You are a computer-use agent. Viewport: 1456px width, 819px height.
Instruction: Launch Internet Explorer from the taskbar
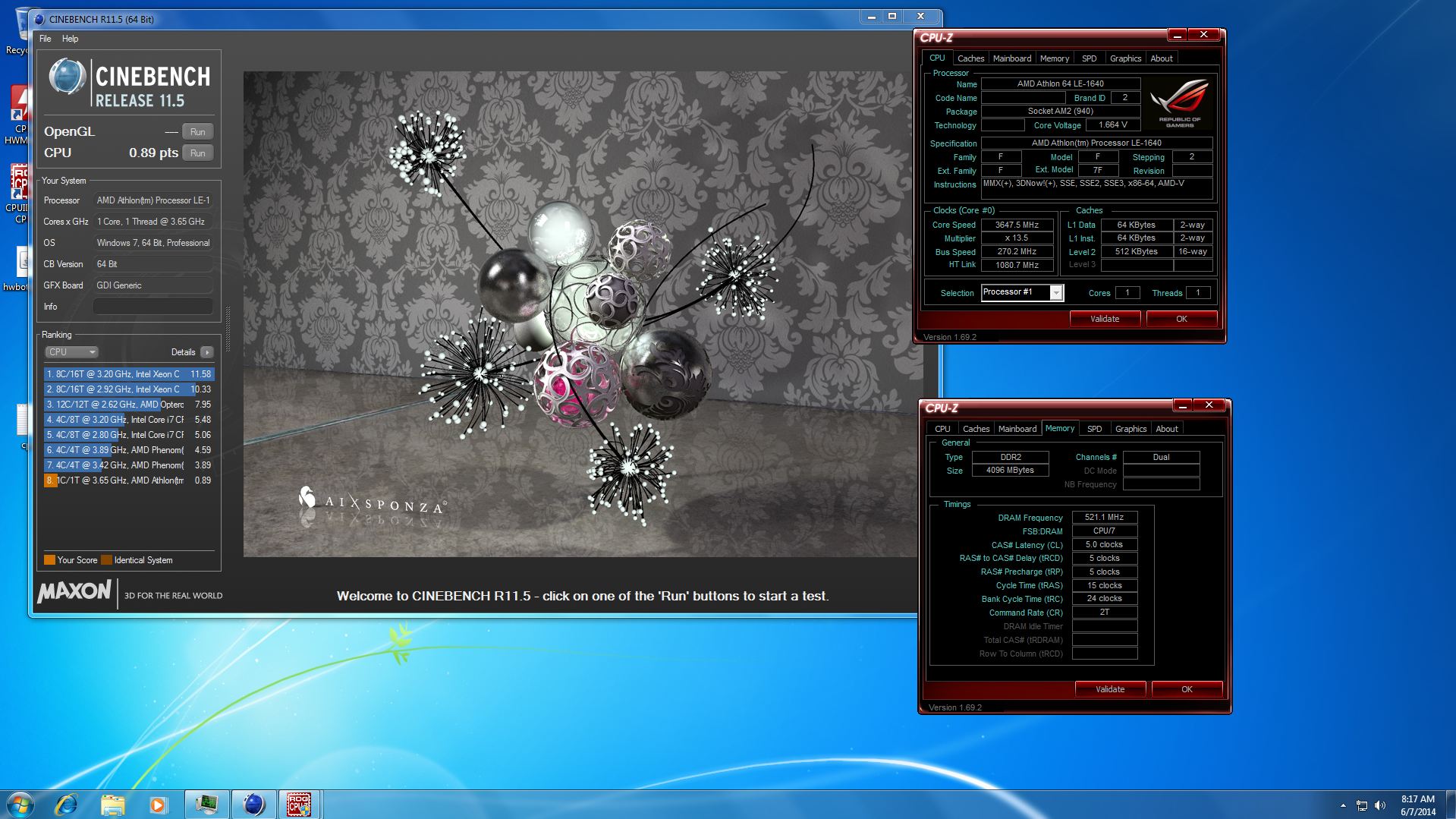coord(67,805)
